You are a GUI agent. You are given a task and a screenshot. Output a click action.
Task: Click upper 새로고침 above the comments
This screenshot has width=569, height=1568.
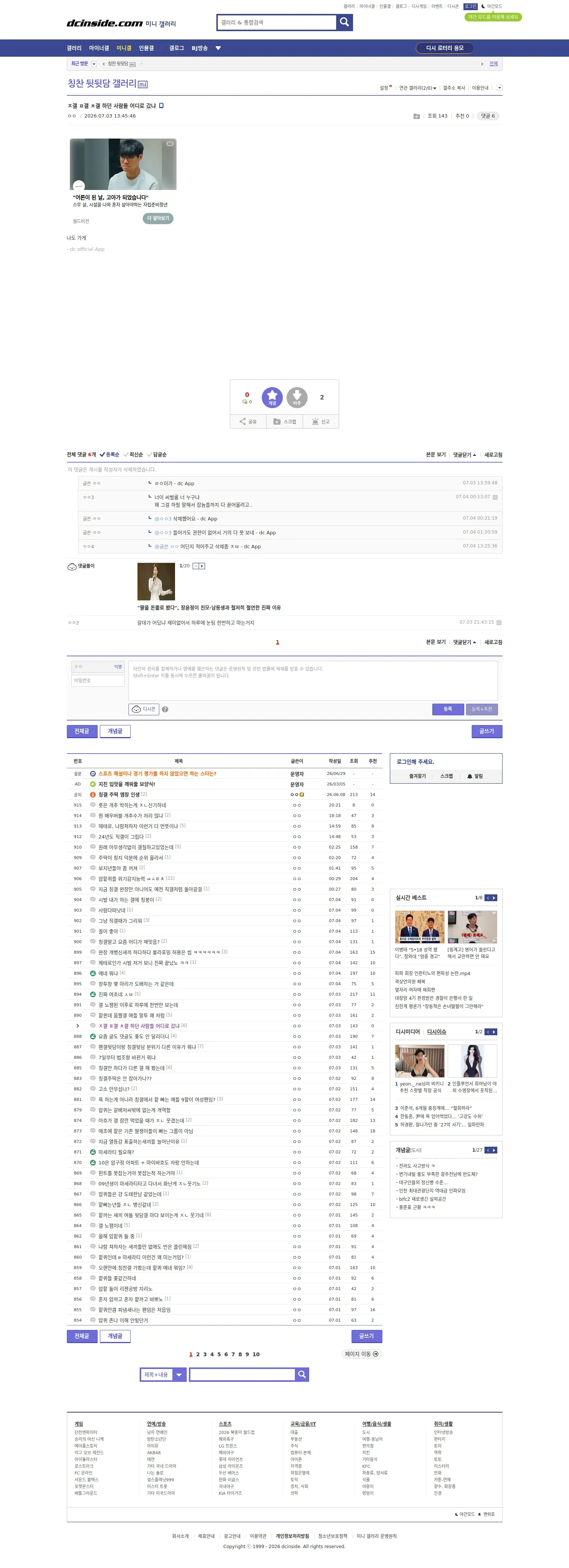point(494,455)
